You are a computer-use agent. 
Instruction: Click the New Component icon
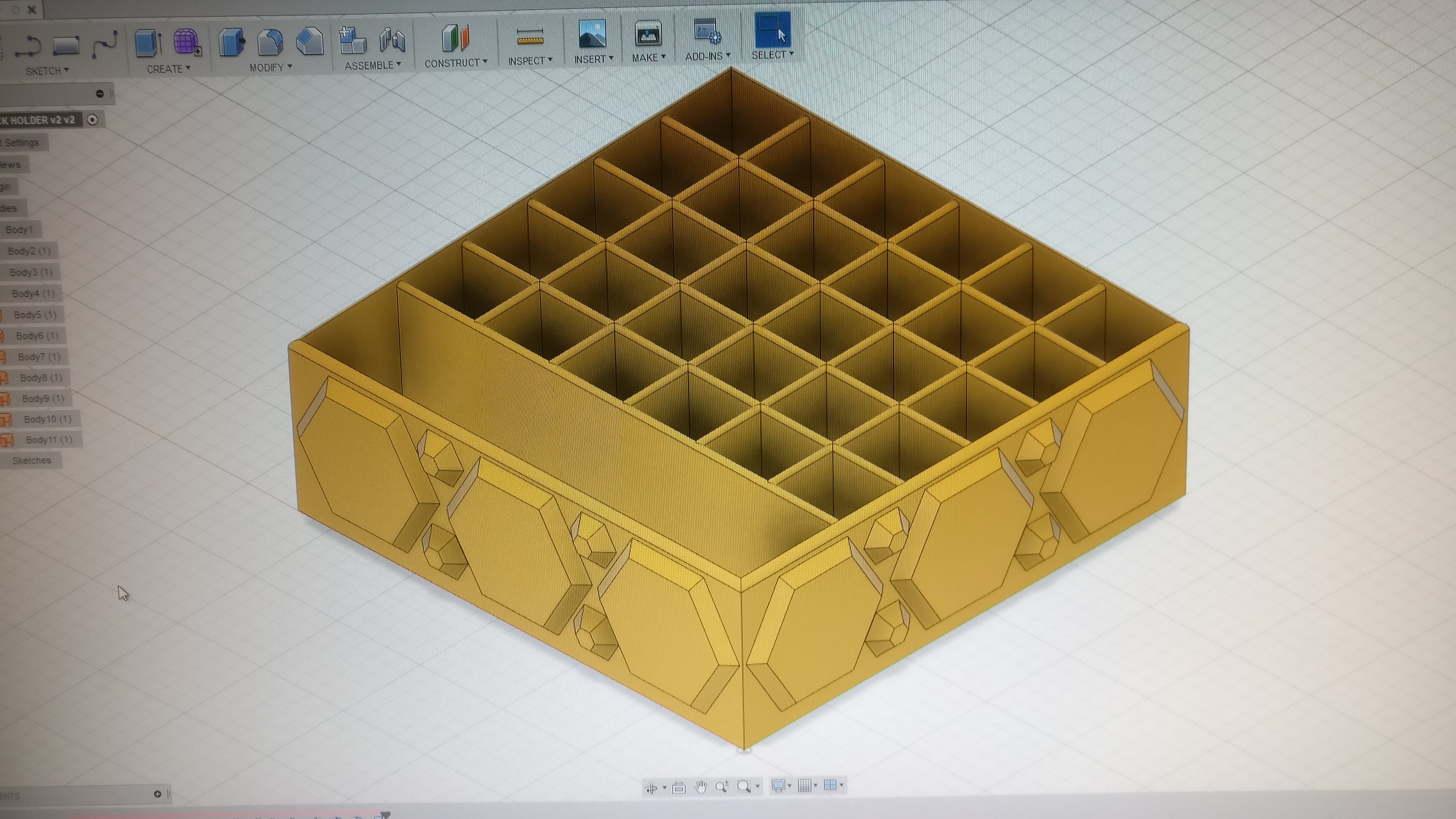pyautogui.click(x=353, y=40)
